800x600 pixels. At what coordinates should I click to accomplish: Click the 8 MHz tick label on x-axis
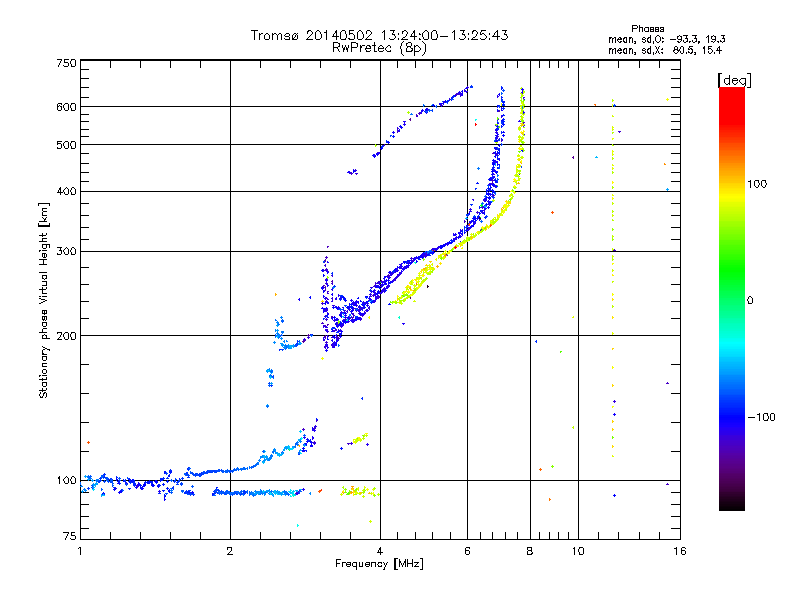pyautogui.click(x=530, y=551)
